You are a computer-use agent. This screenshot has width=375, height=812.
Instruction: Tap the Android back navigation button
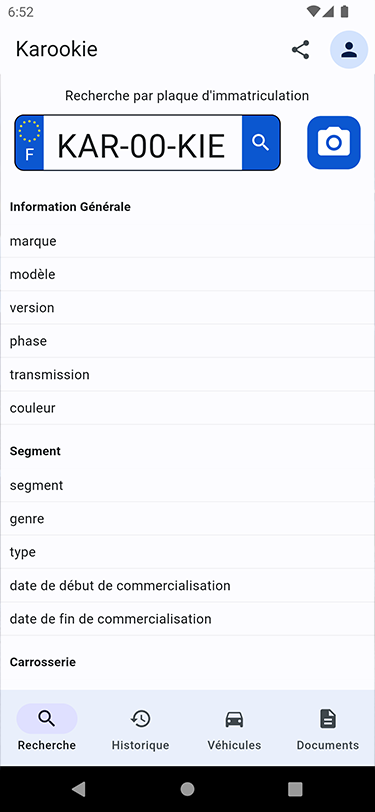point(79,789)
